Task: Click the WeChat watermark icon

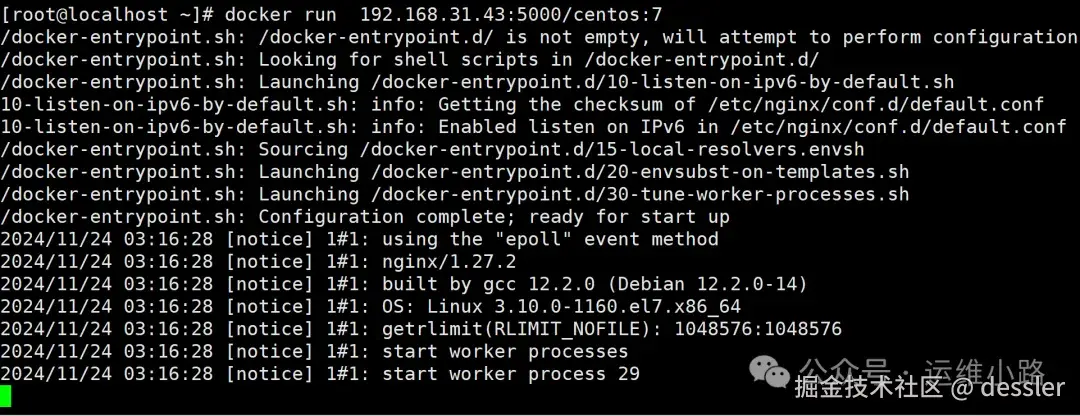Action: [x=770, y=372]
